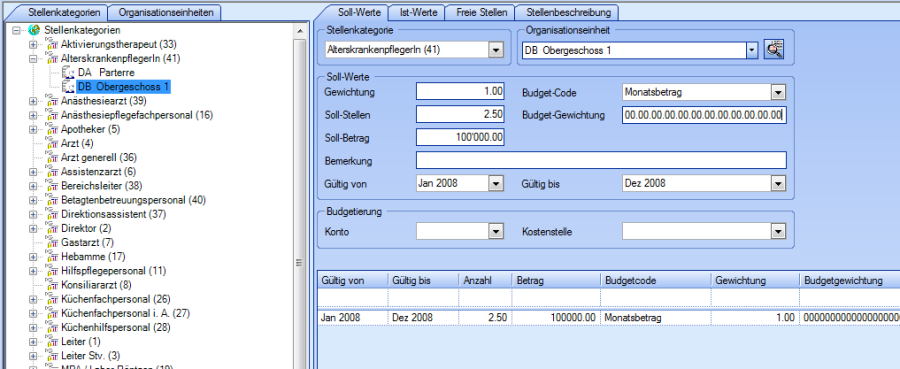900x369 pixels.
Task: Click the search icon beside Organisationseinheit dropdown
Action: (774, 50)
